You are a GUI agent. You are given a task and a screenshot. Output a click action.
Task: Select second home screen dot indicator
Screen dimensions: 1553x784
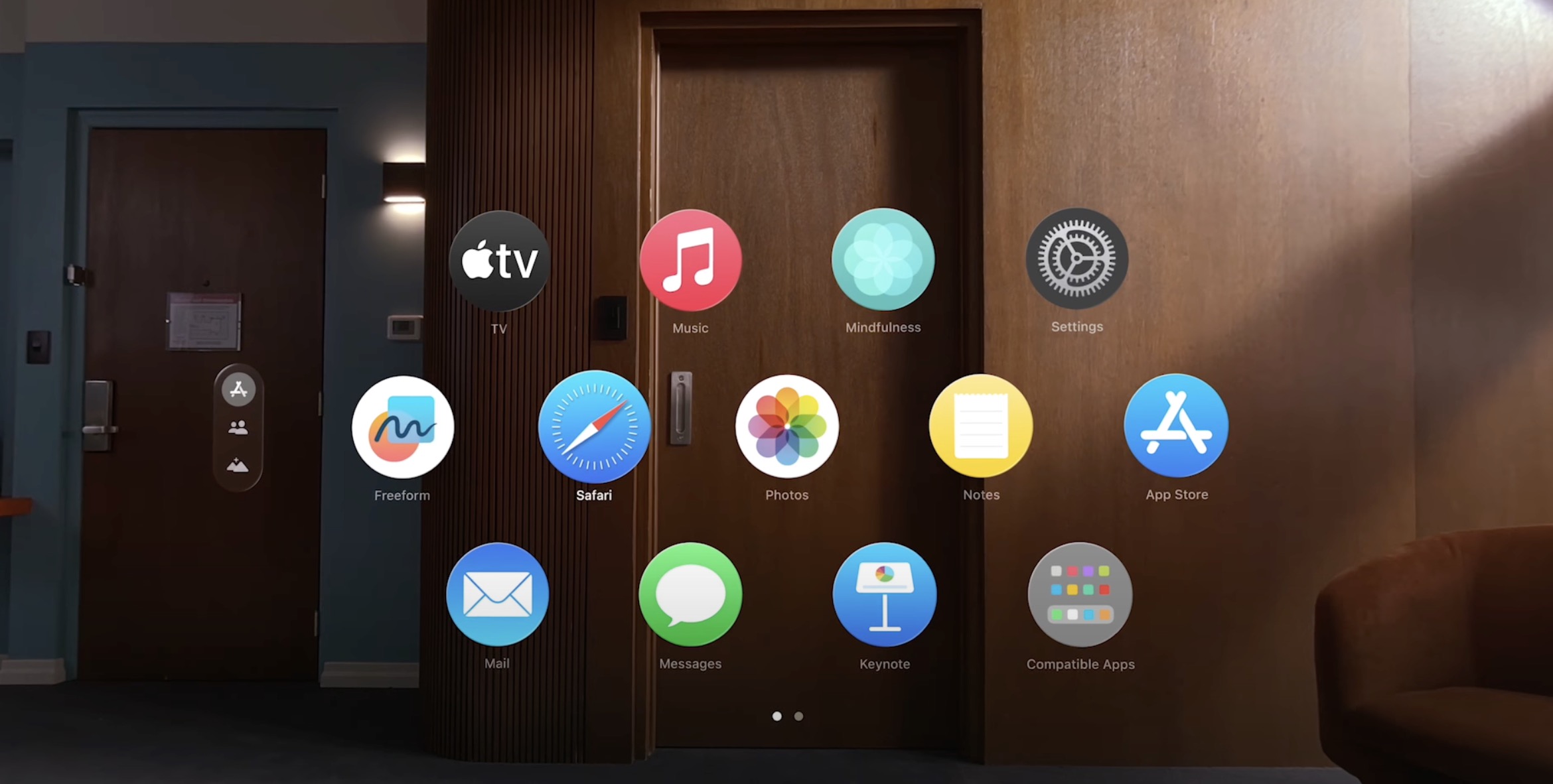[x=799, y=715]
